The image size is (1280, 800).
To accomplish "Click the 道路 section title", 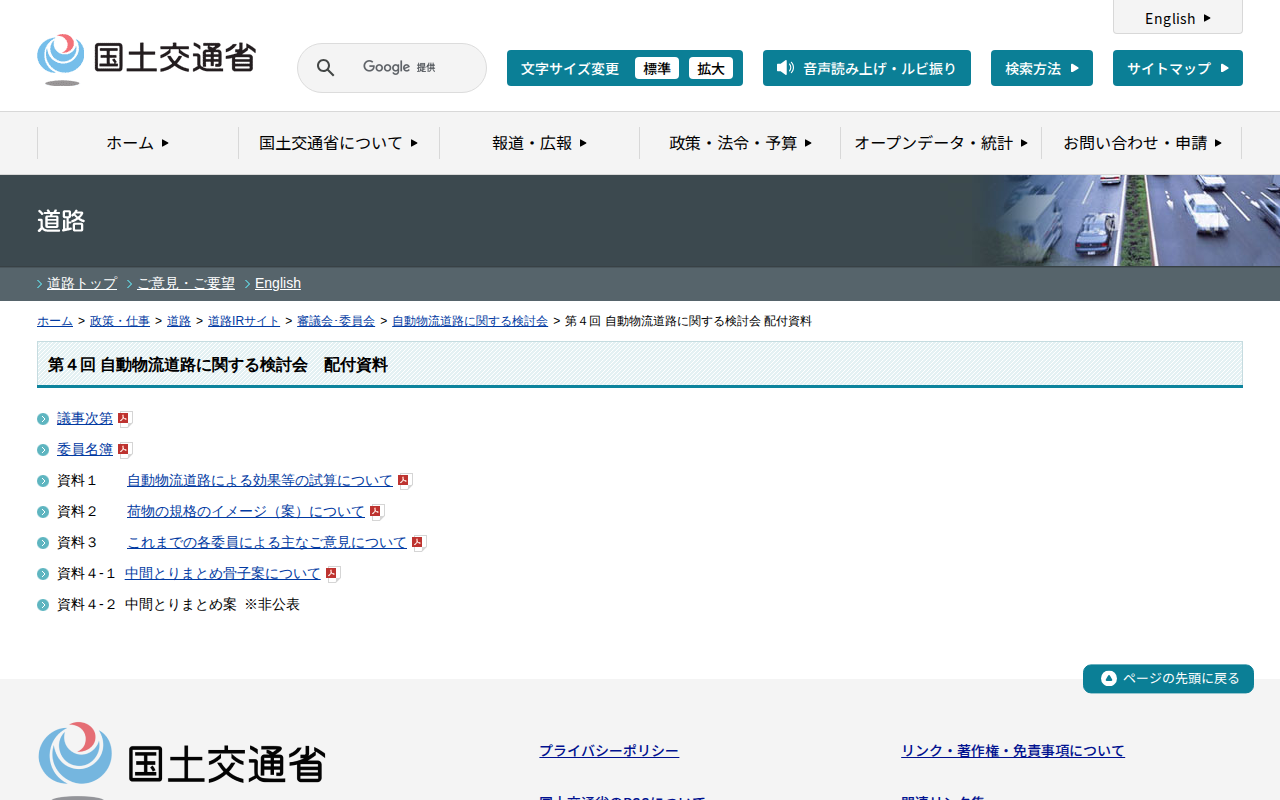I will coord(61,221).
